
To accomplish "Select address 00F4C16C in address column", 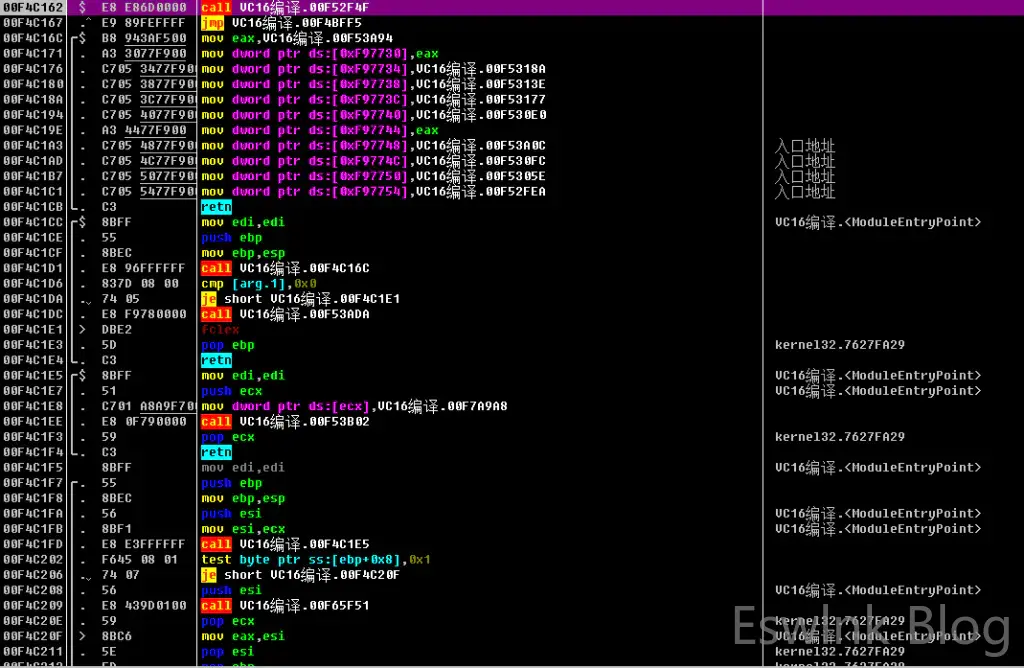I will 33,38.
